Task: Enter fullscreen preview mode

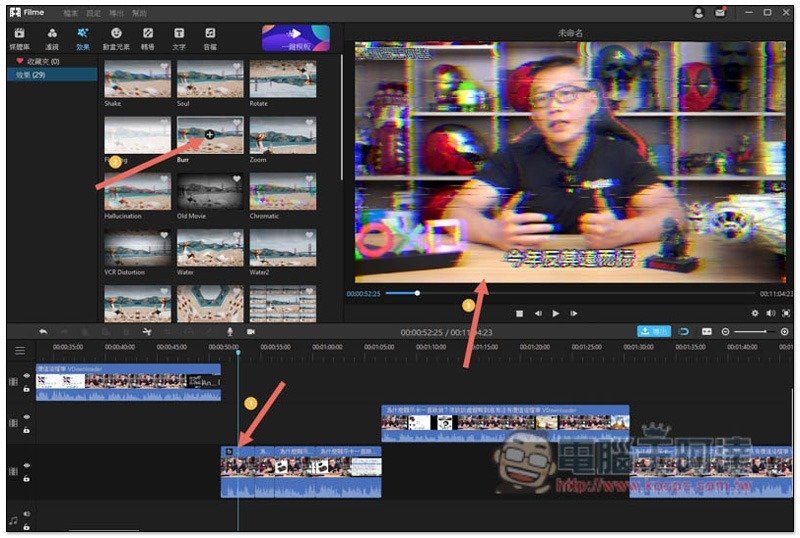Action: (x=785, y=313)
